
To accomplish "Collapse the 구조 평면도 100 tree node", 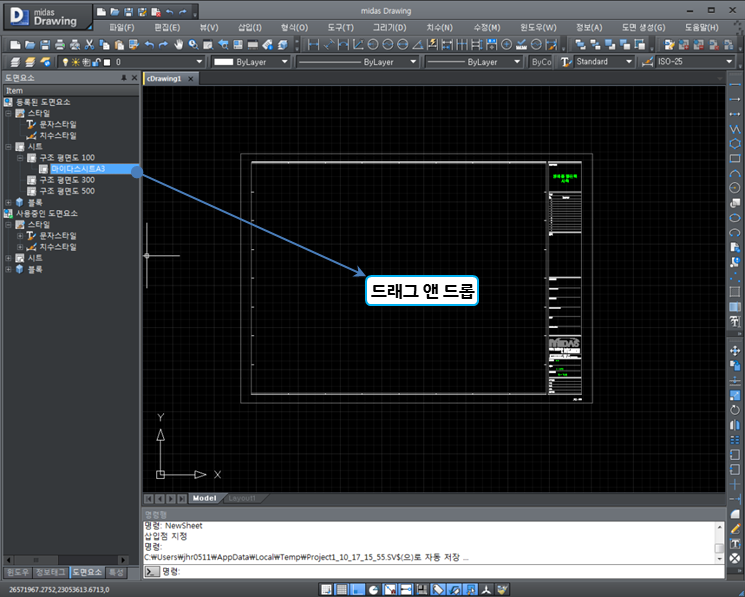I will tap(20, 158).
